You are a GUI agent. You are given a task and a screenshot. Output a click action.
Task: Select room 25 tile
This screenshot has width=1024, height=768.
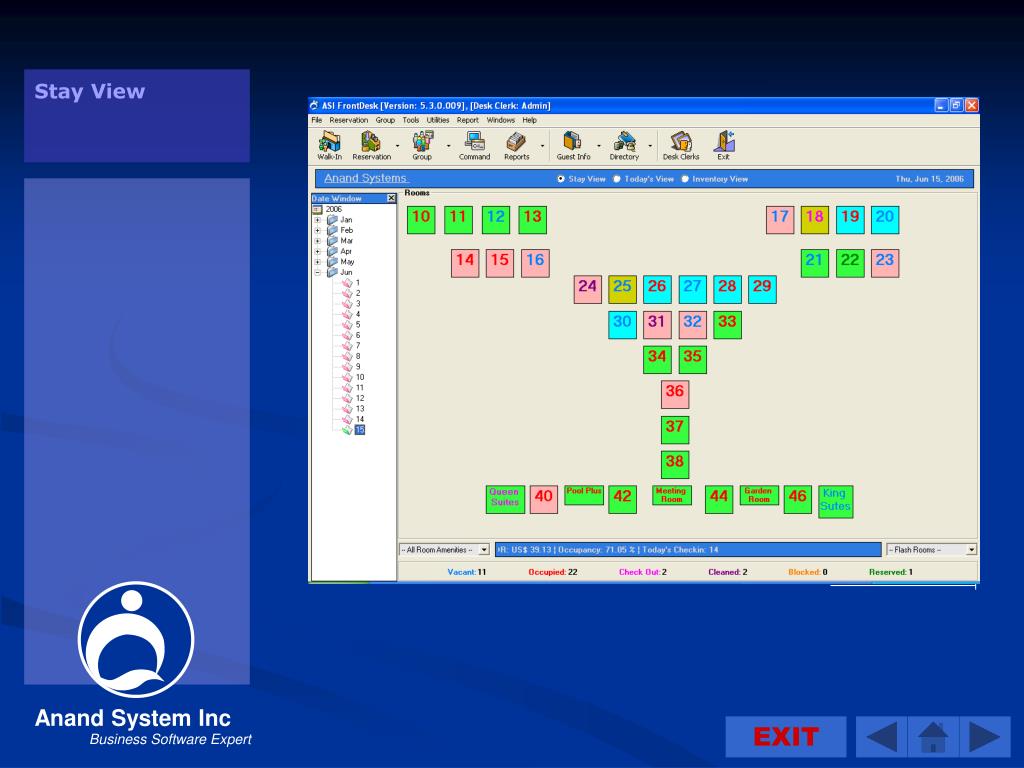pos(622,289)
